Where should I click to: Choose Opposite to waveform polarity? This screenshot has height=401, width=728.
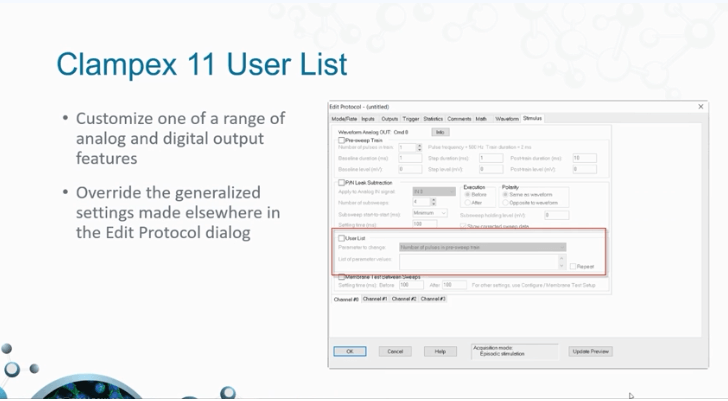pos(506,203)
